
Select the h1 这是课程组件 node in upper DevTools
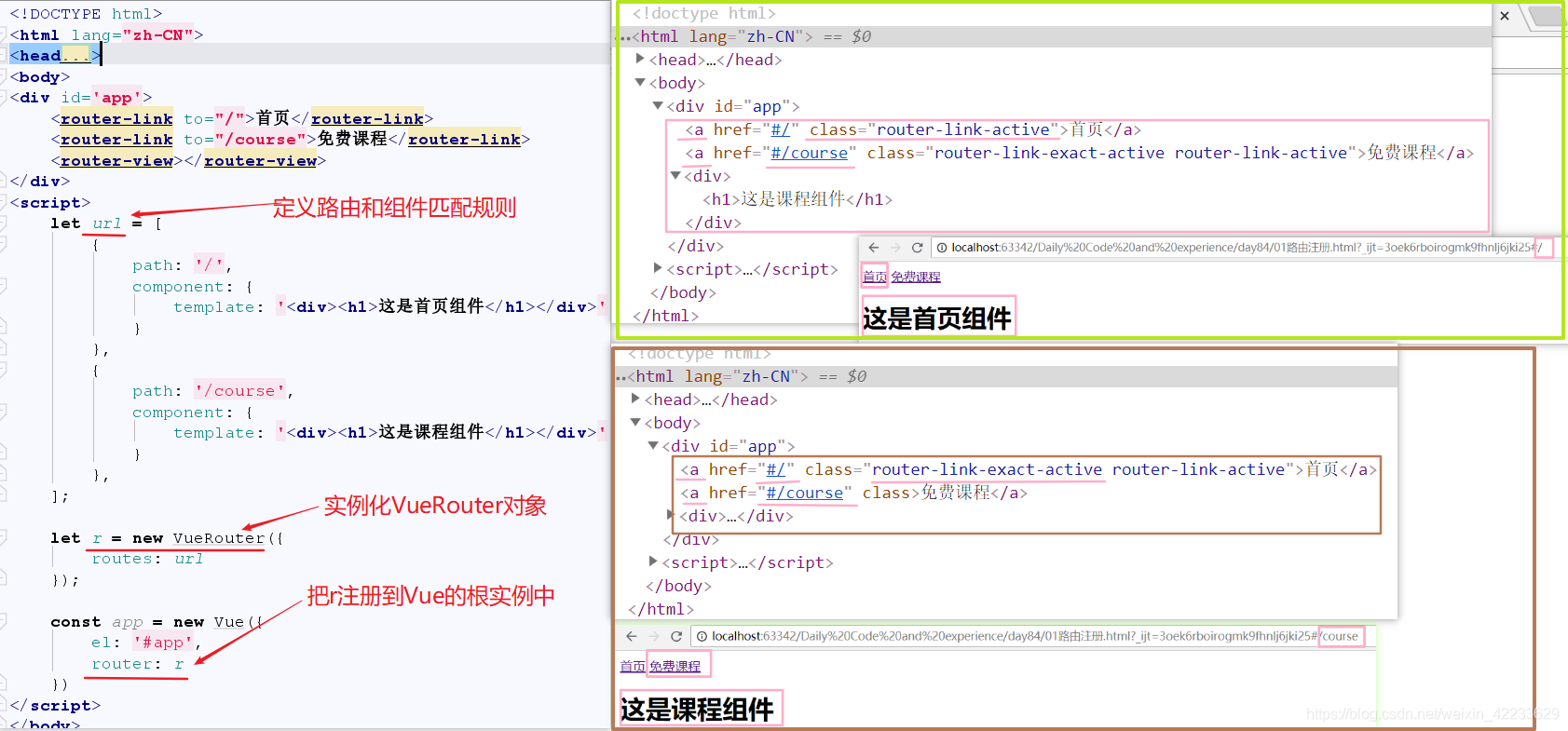click(798, 199)
